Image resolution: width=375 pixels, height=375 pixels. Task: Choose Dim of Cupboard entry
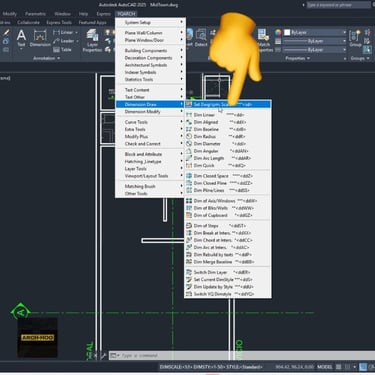point(228,215)
